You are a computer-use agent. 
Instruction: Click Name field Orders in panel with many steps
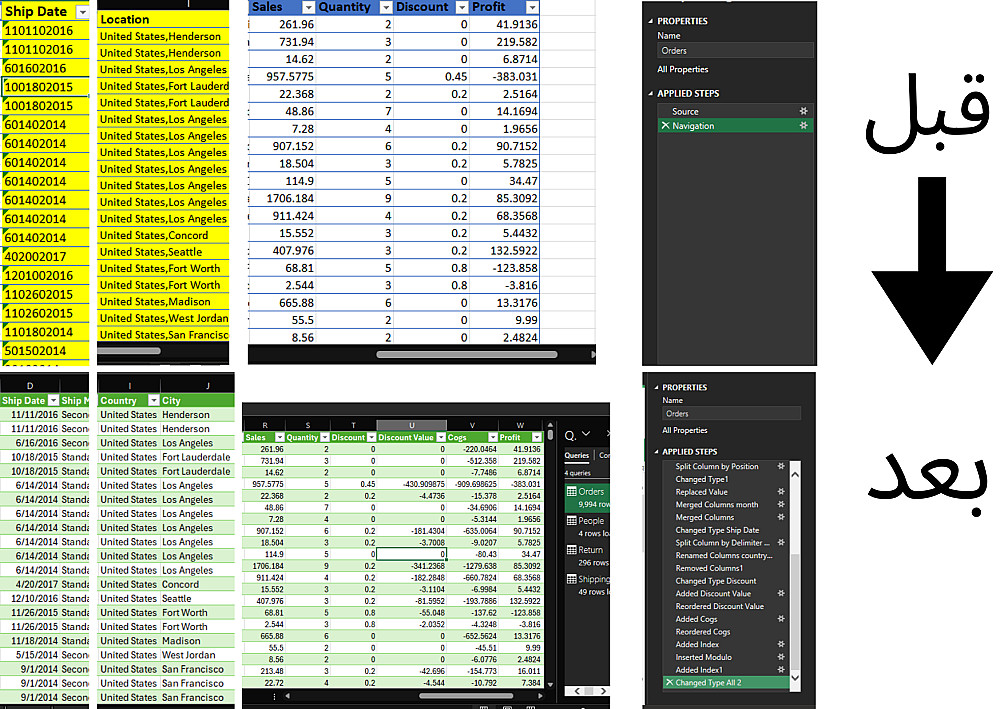(731, 414)
